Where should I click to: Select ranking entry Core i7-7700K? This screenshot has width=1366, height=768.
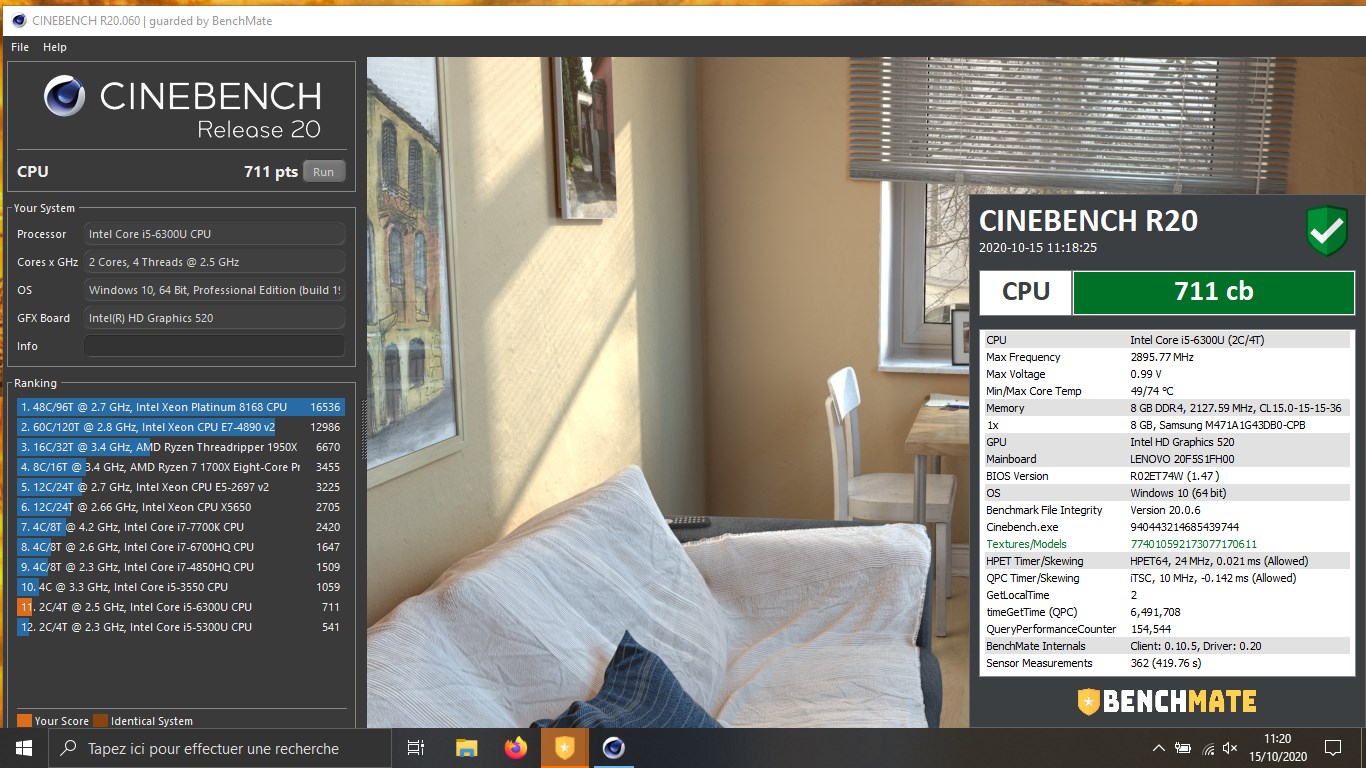pyautogui.click(x=180, y=527)
